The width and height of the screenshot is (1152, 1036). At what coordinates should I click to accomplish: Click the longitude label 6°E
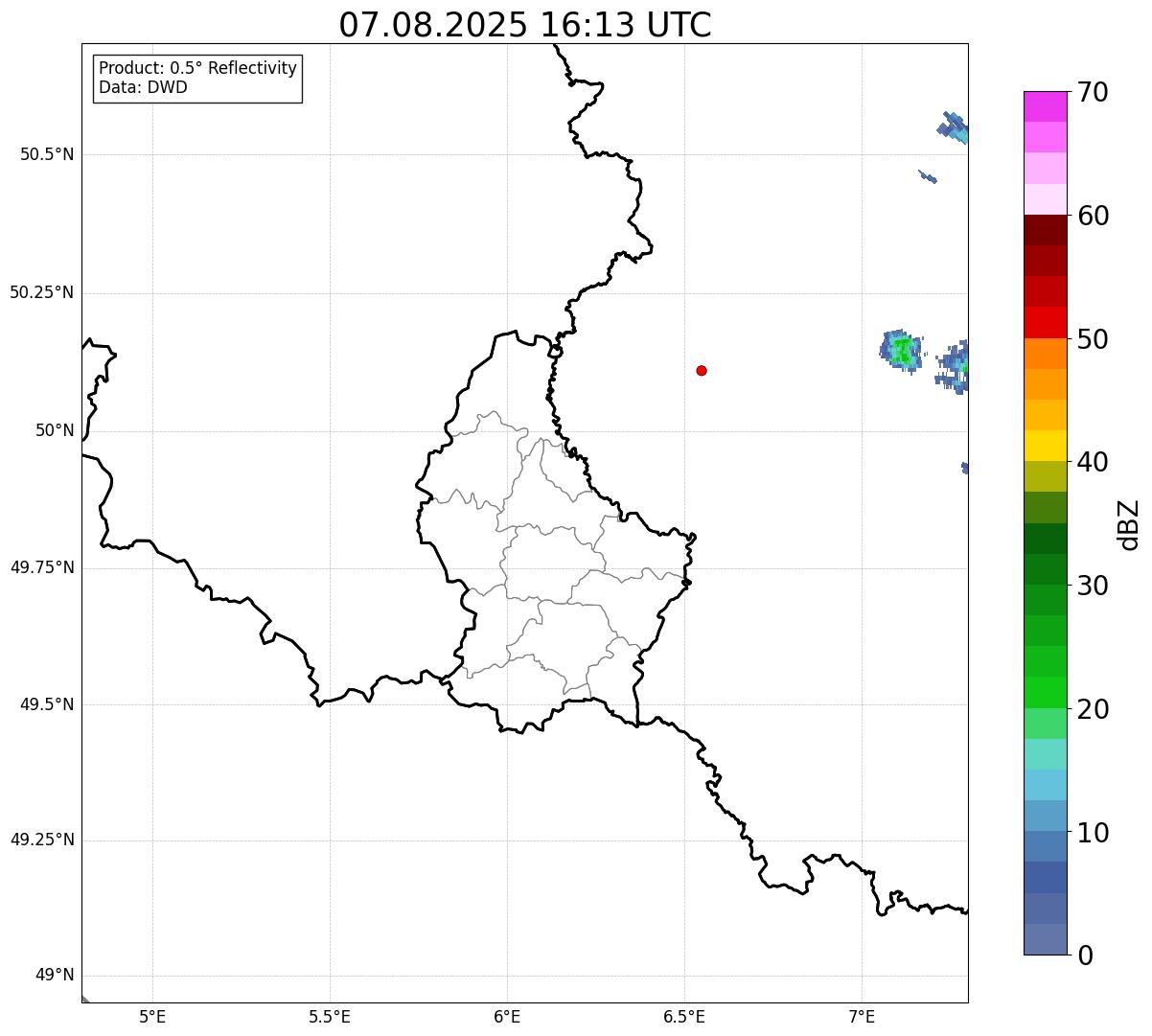coord(507,1017)
